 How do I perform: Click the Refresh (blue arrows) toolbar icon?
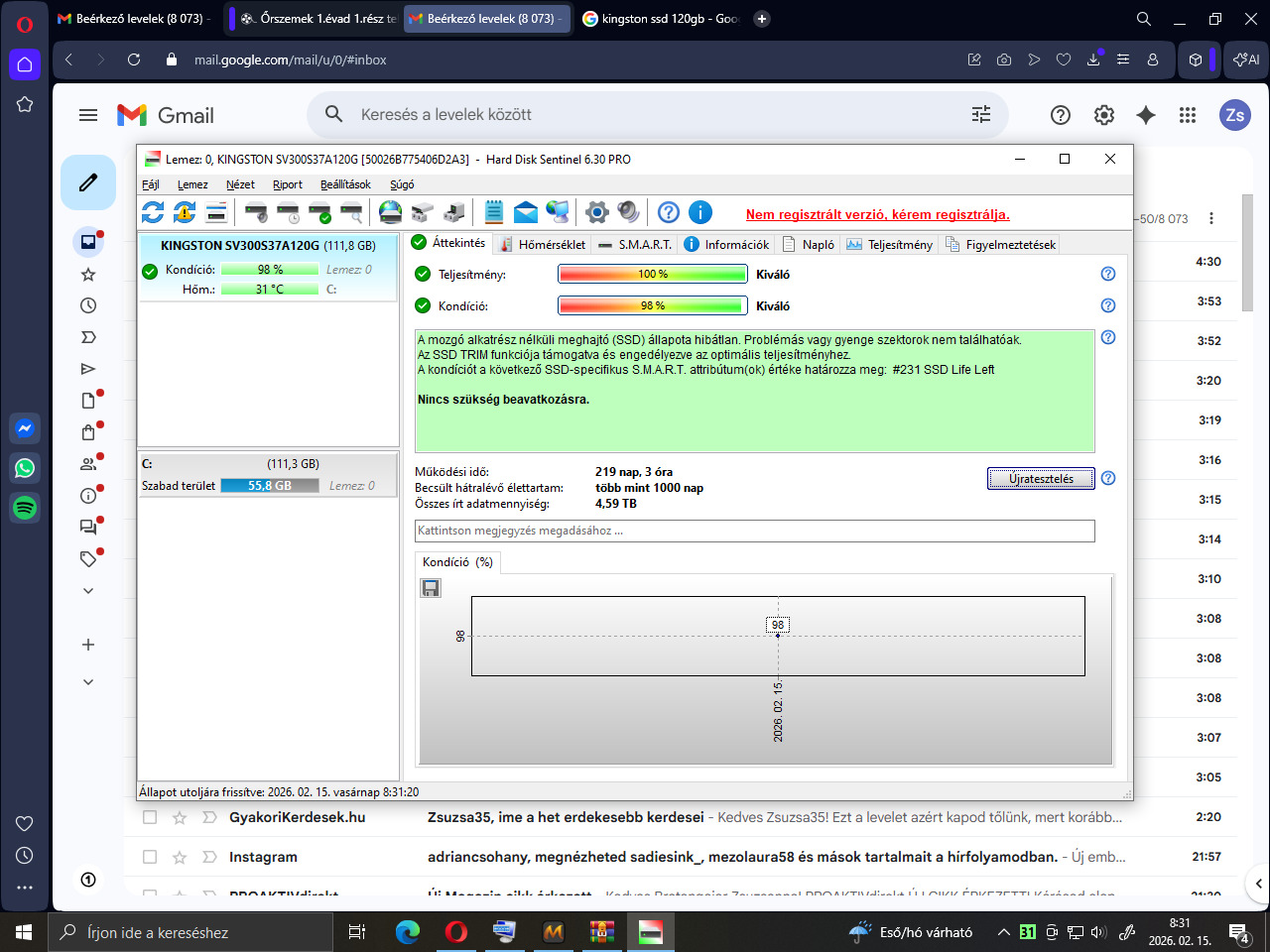click(153, 212)
